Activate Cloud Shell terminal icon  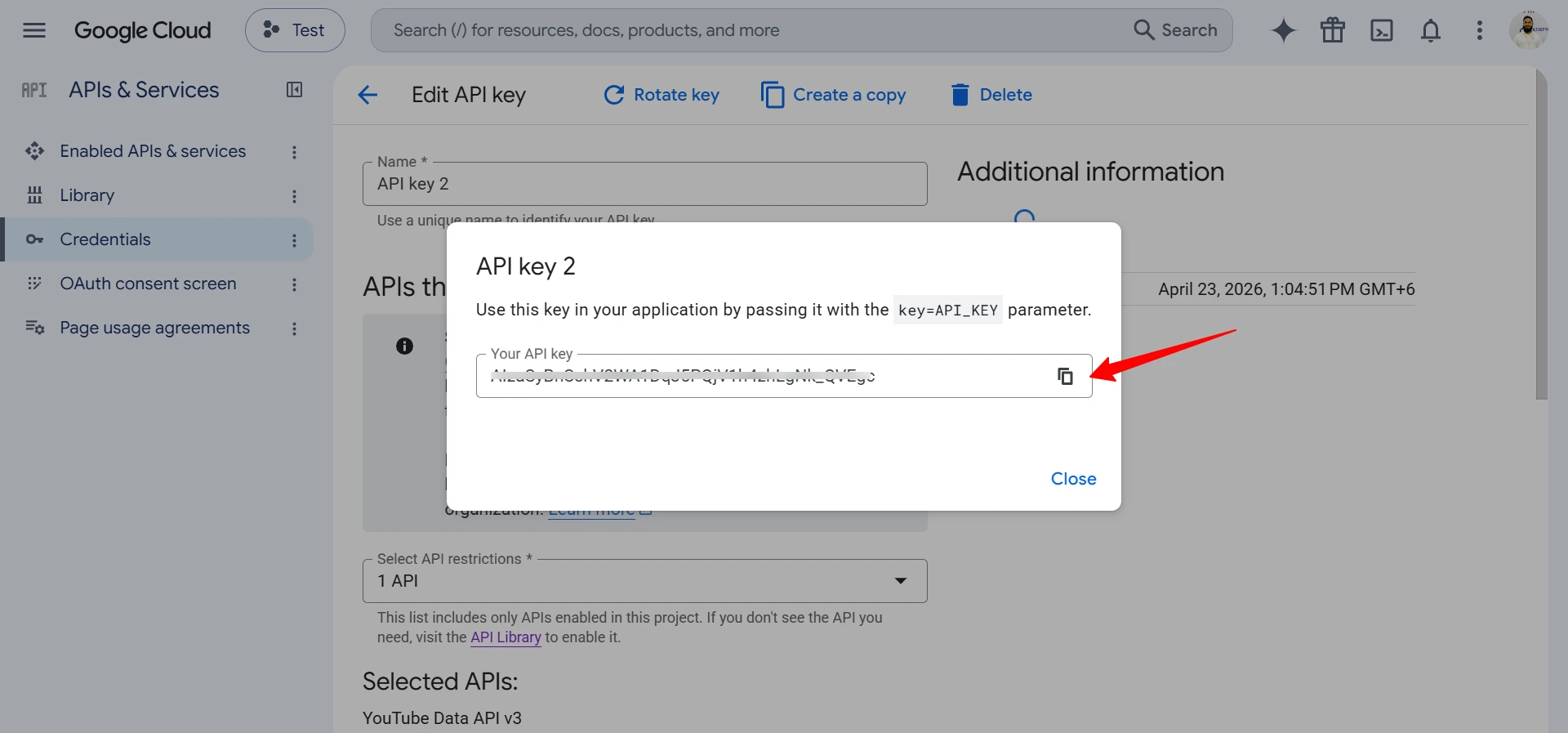click(x=1382, y=30)
